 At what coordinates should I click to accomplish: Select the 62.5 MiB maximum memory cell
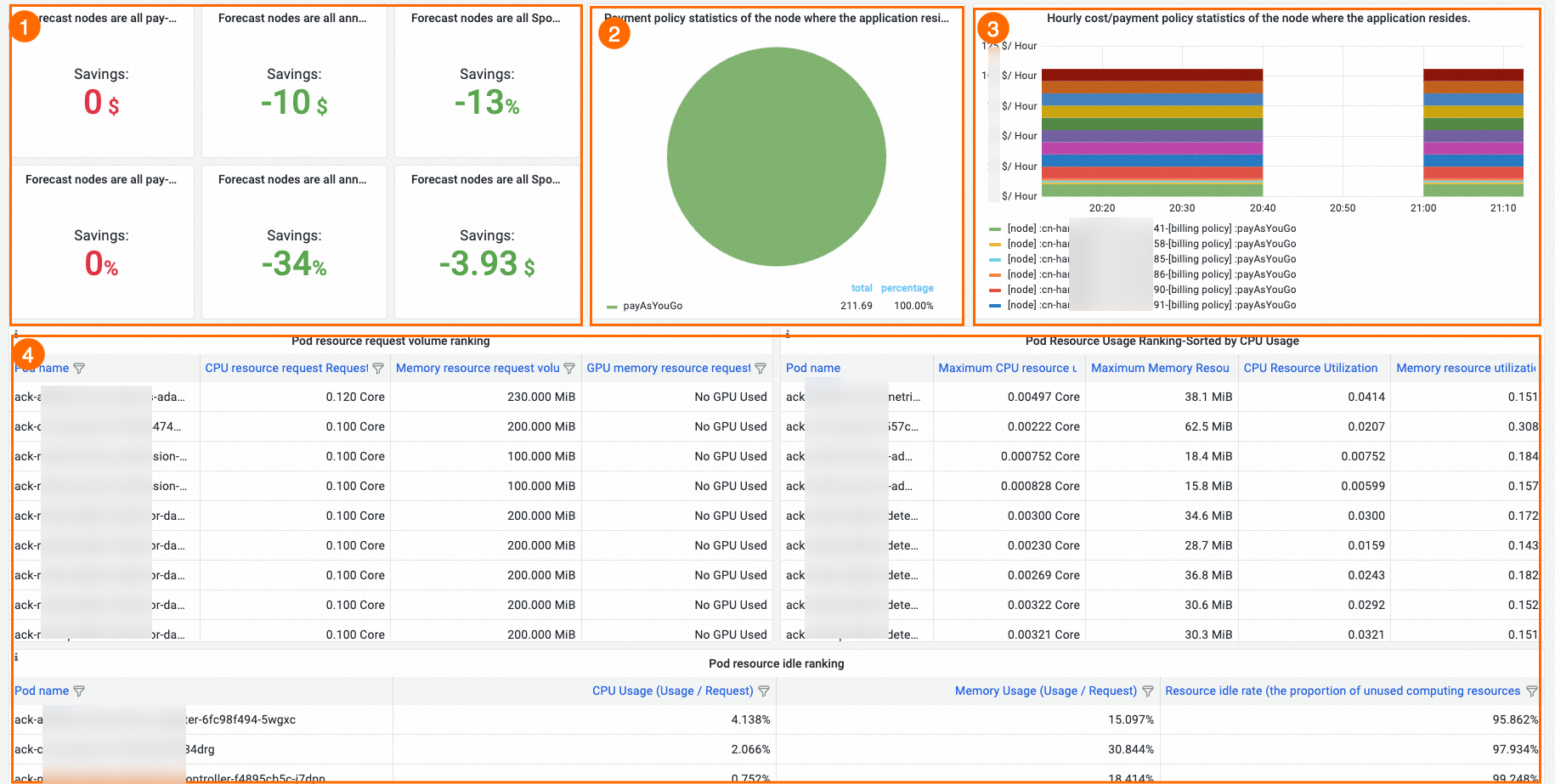(1162, 426)
